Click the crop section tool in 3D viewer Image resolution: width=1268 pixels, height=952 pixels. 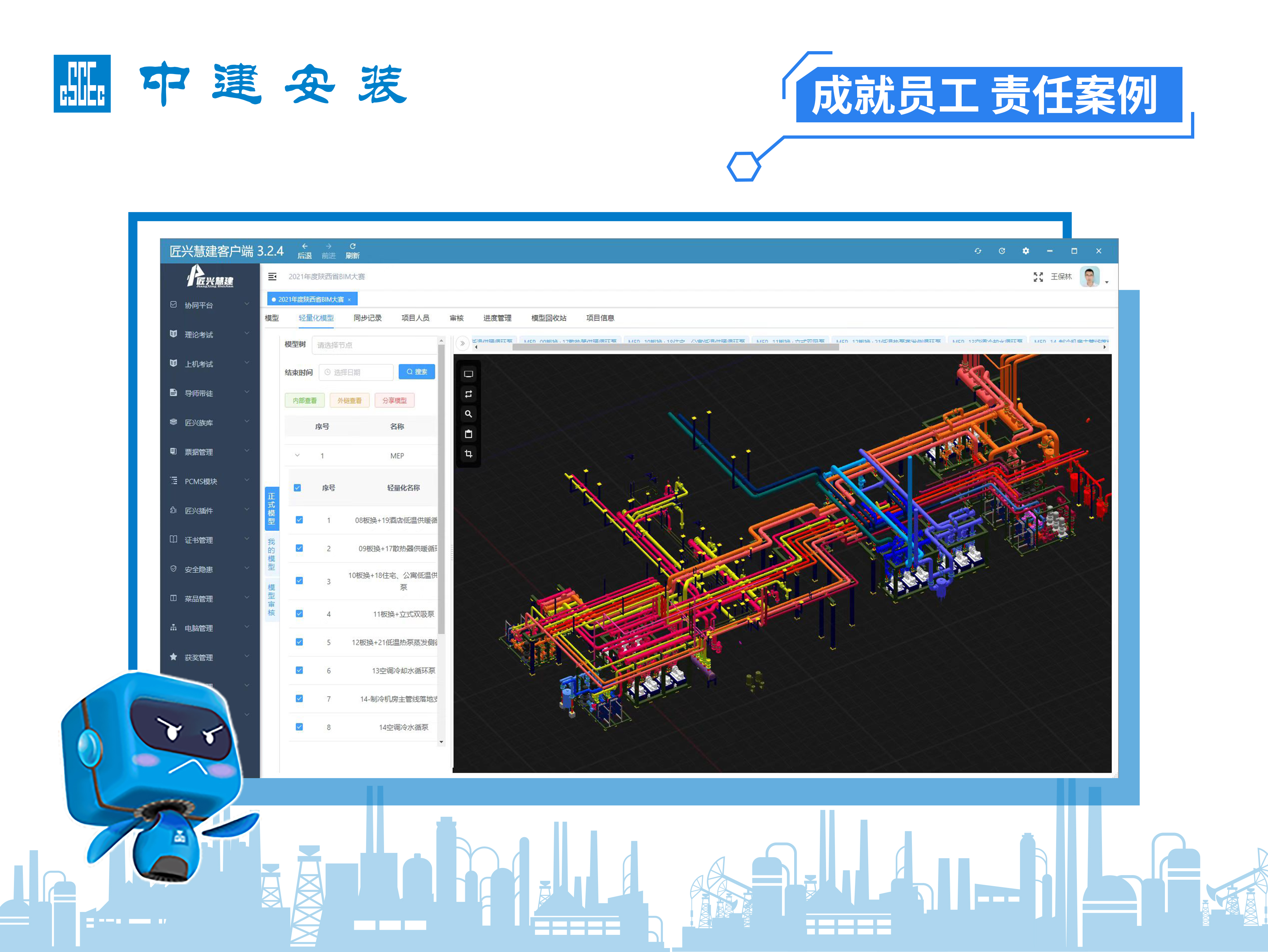coord(468,454)
